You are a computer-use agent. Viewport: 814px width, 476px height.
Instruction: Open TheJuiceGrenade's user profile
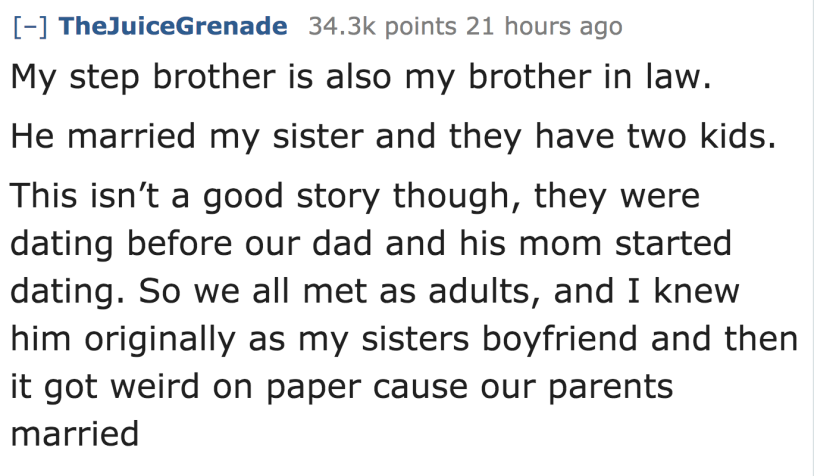click(173, 25)
